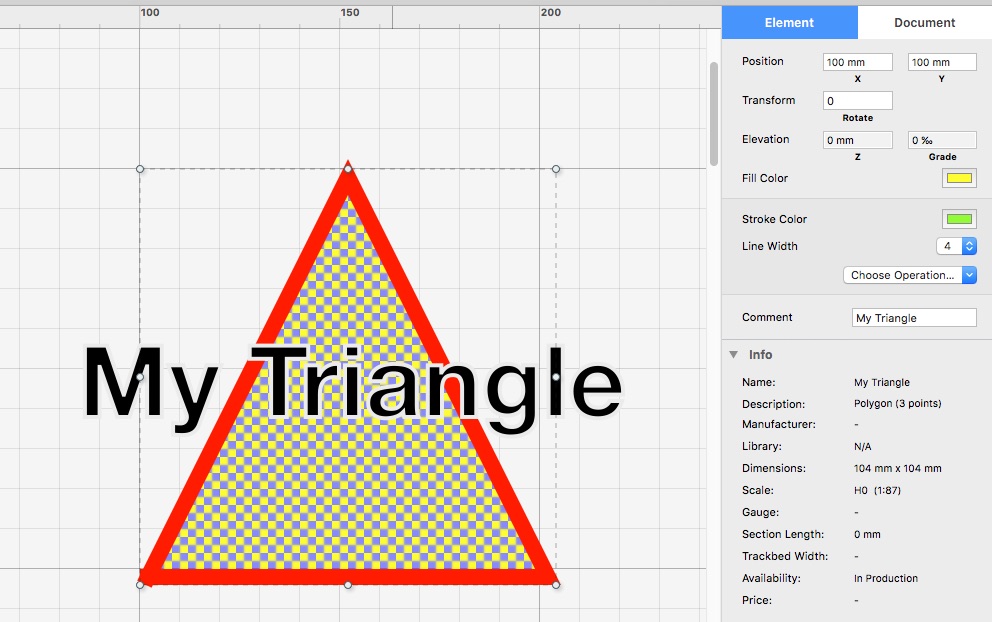Viewport: 992px width, 622px height.
Task: Click the triangle's bottom-center selection handle
Action: (x=348, y=584)
